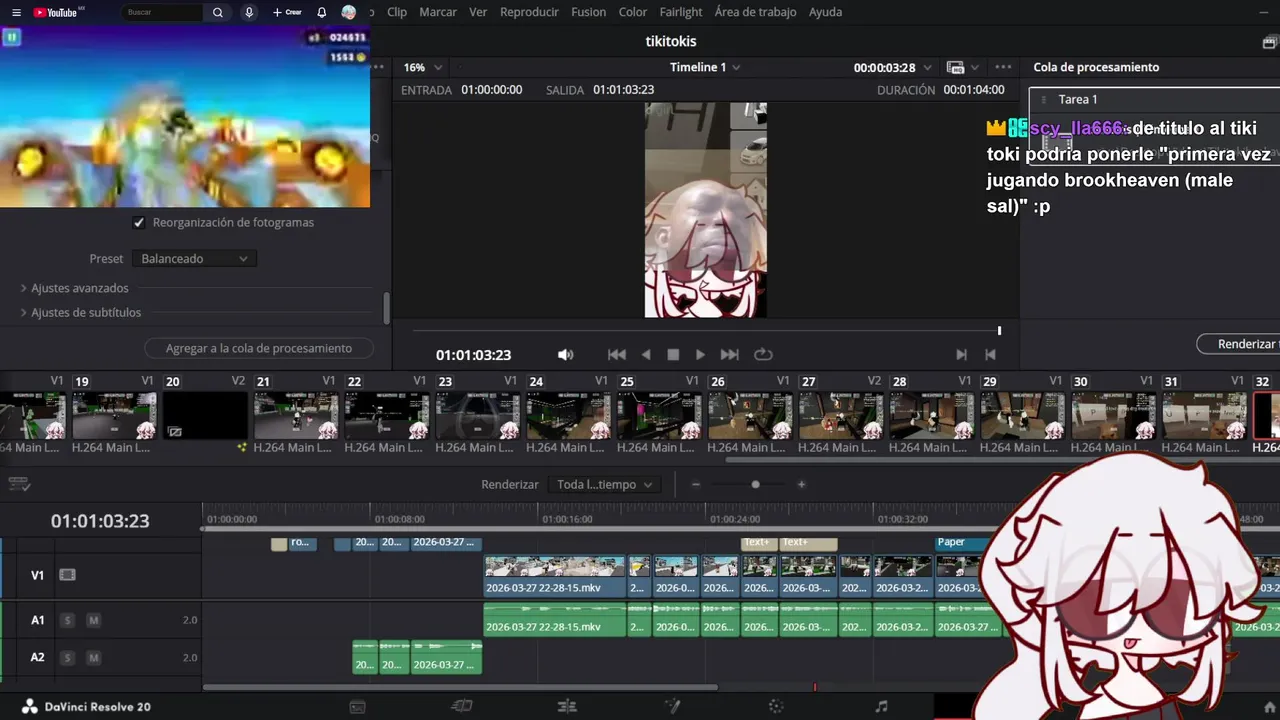Screen dimensions: 1280x720
Task: Open the Cut page icon
Action: tap(462, 706)
